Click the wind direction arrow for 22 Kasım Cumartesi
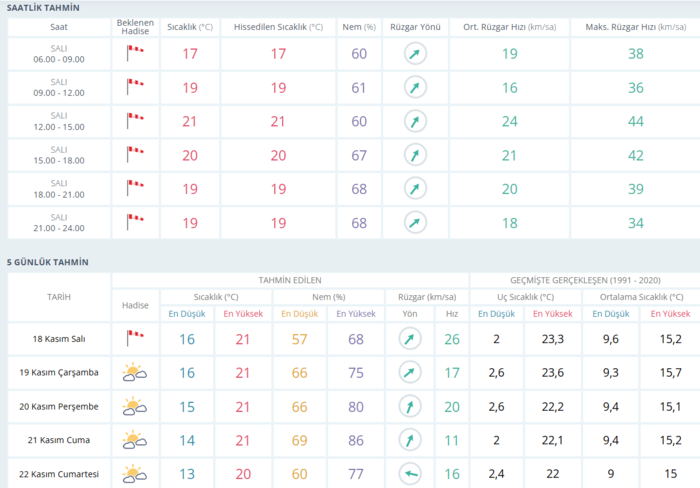 point(411,473)
